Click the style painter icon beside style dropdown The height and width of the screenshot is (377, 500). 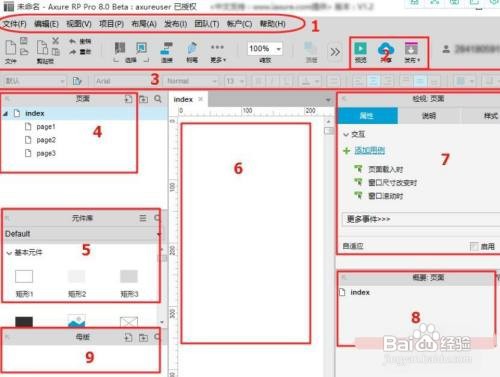click(x=77, y=81)
